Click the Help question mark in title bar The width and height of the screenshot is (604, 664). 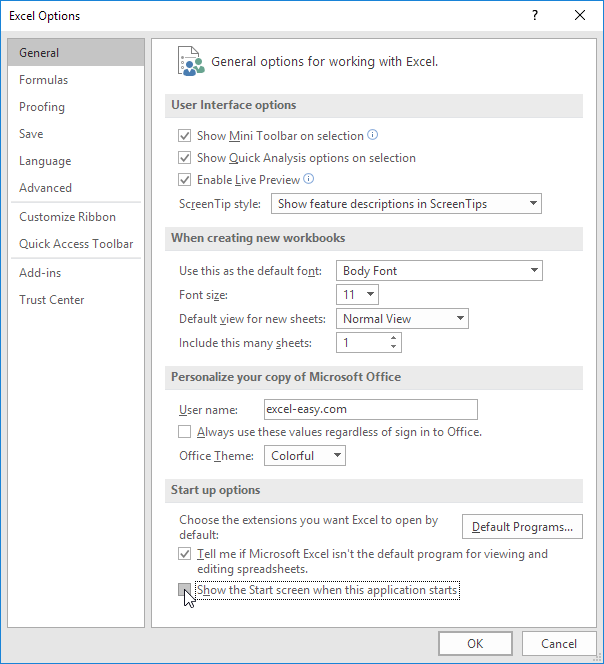(535, 16)
